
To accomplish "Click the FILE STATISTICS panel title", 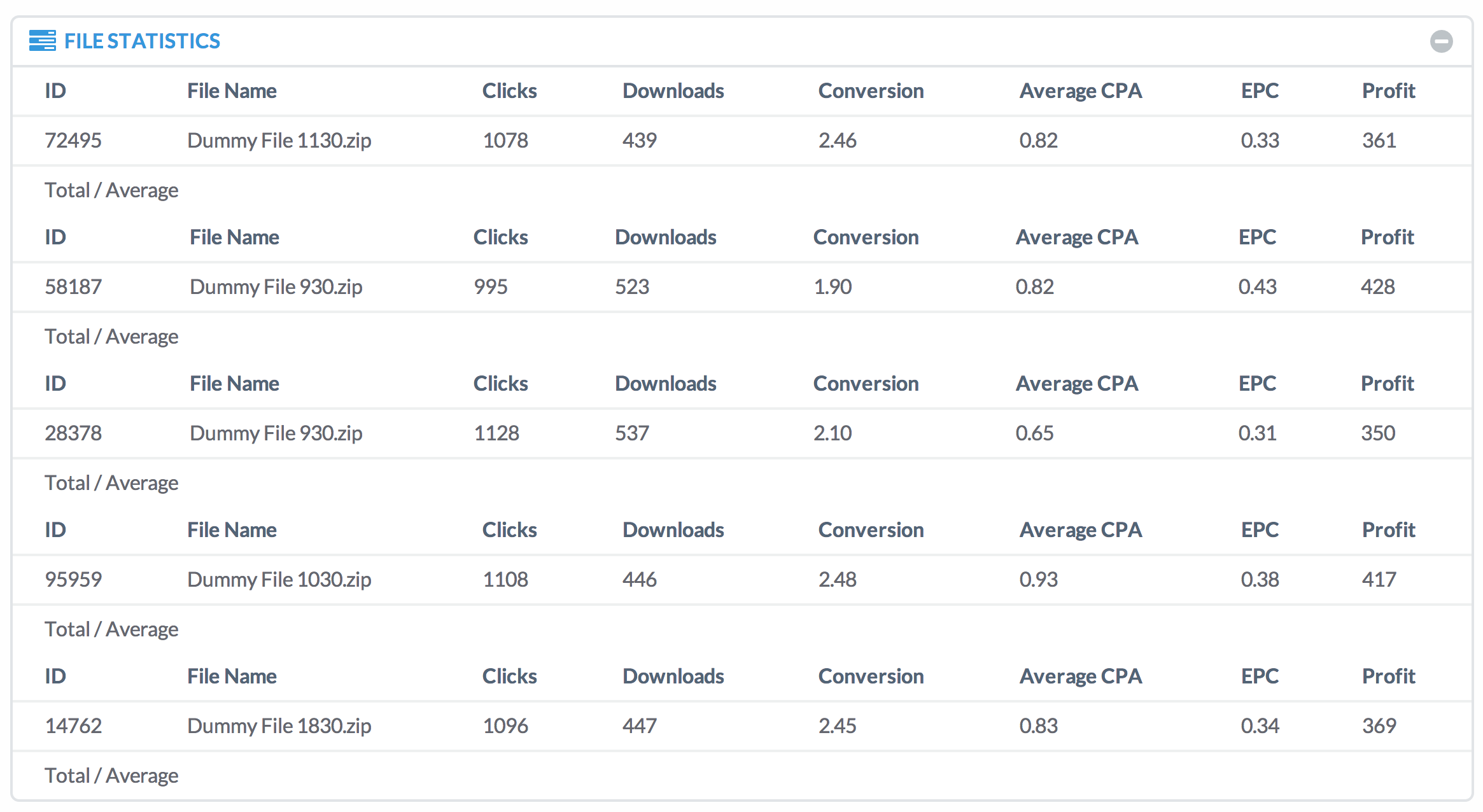I will pyautogui.click(x=142, y=41).
